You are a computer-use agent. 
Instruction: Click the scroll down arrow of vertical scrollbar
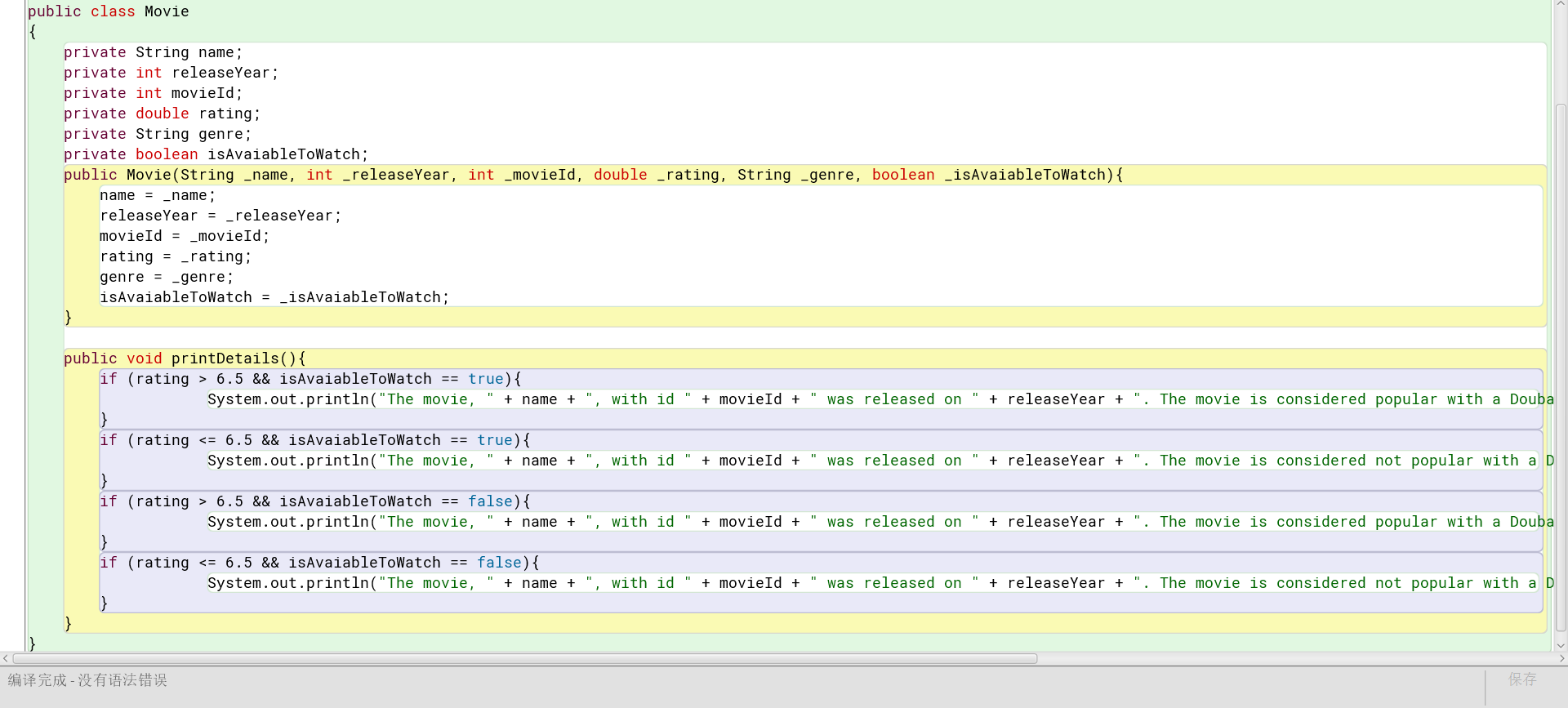[x=1561, y=645]
